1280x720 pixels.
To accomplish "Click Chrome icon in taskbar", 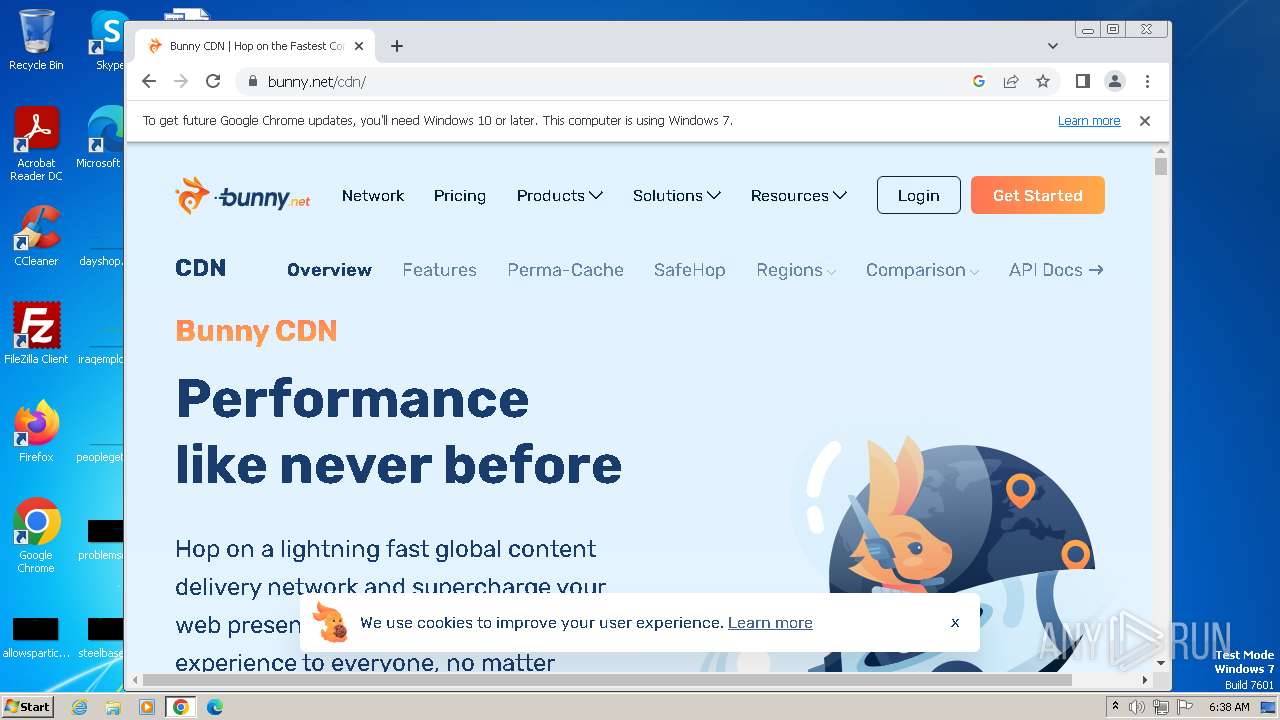I will [180, 707].
